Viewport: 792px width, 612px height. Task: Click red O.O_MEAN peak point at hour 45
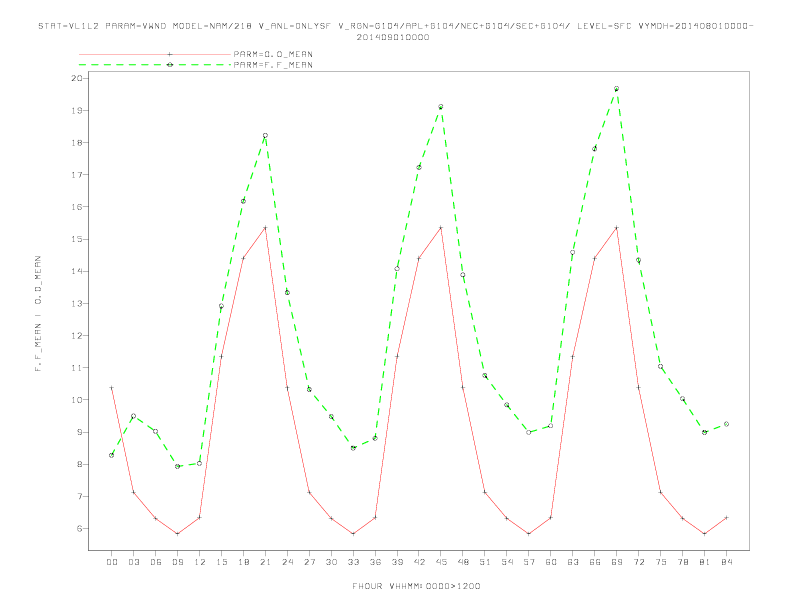[x=440, y=228]
